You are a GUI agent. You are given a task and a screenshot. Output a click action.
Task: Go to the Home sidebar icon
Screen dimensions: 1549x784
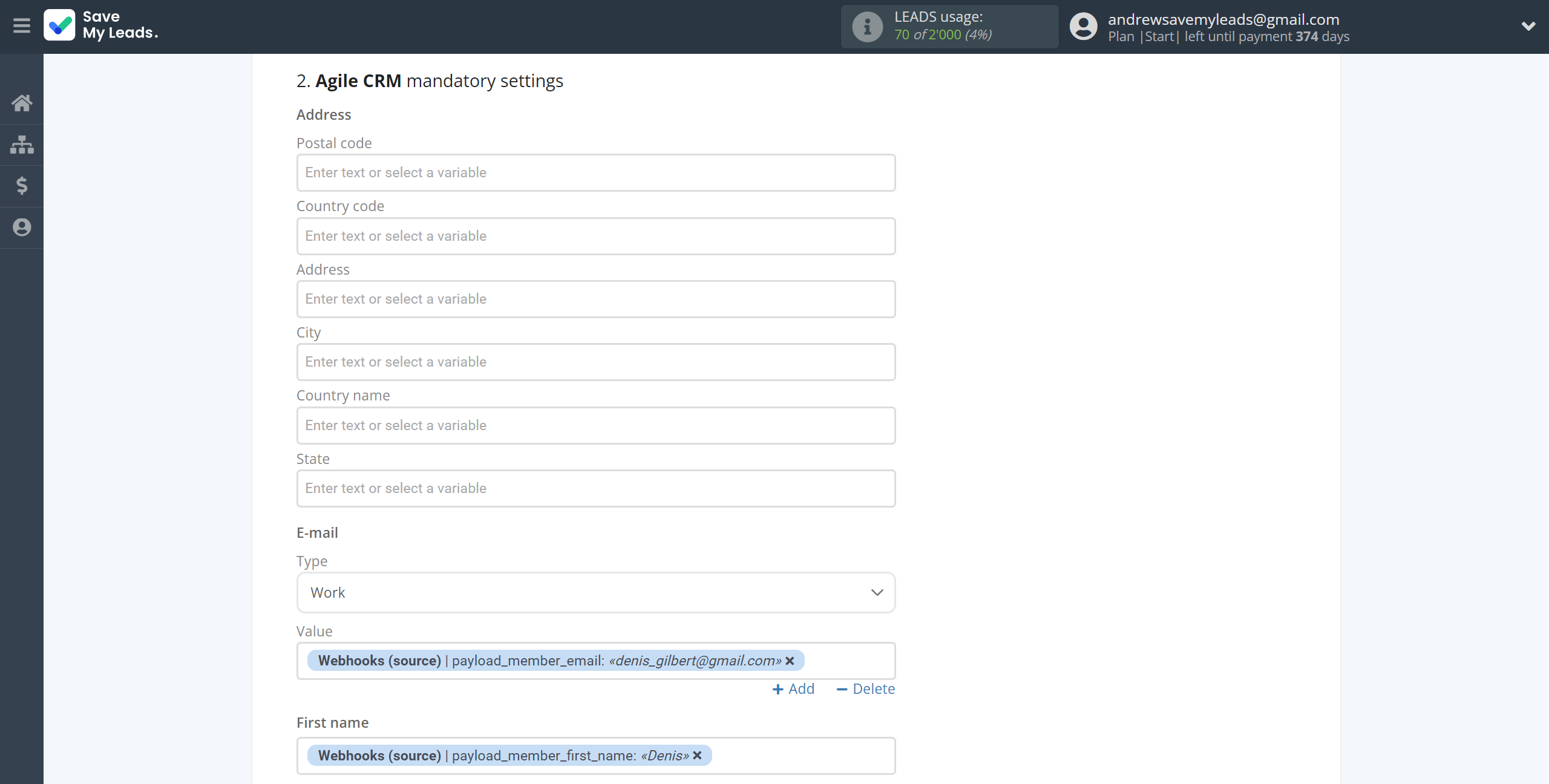[22, 103]
